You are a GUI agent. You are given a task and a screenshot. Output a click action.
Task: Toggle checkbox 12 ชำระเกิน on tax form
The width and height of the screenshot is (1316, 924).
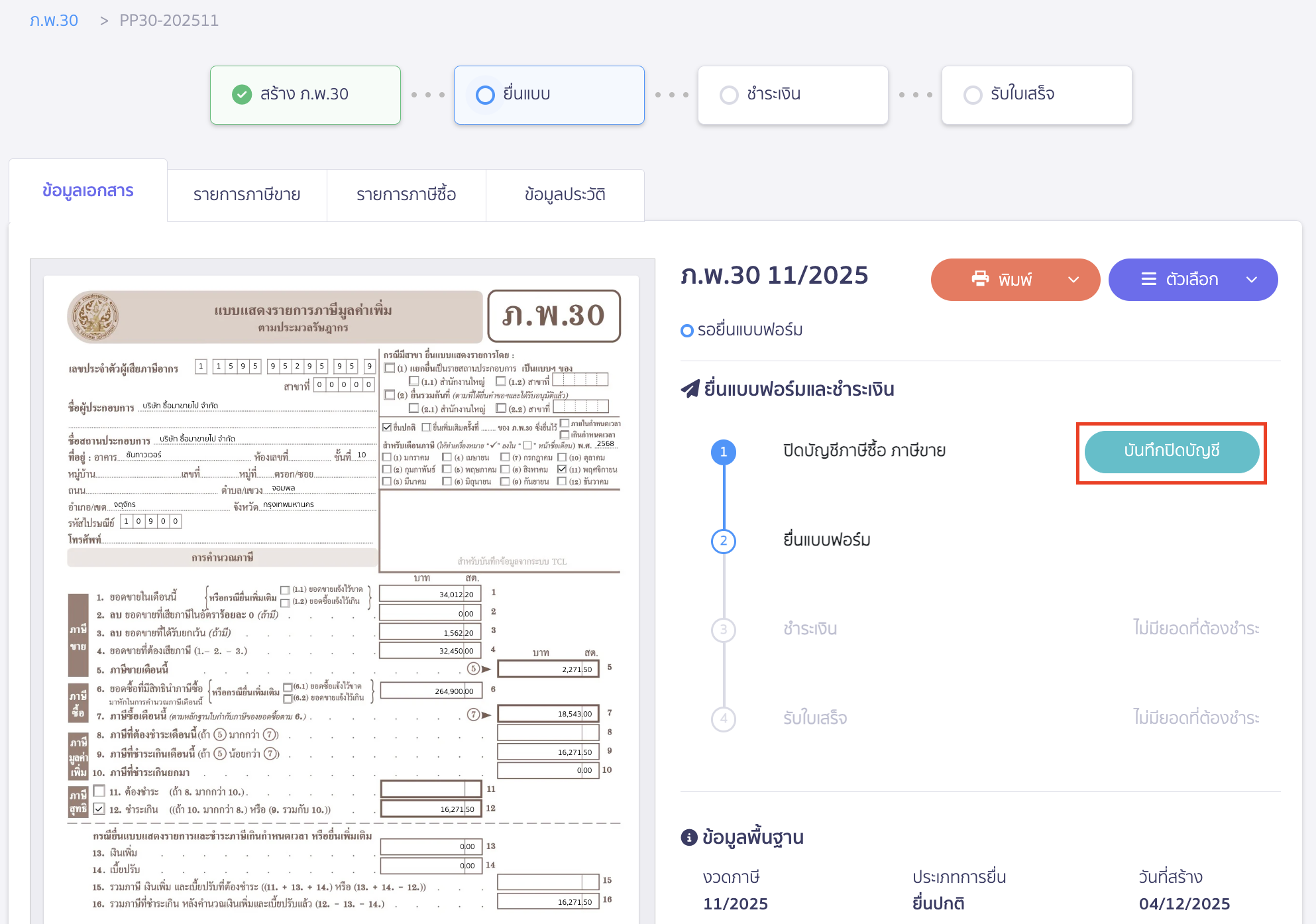point(99,809)
